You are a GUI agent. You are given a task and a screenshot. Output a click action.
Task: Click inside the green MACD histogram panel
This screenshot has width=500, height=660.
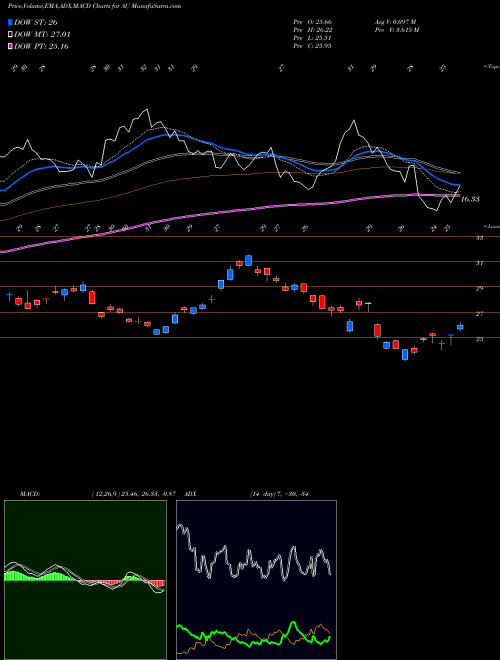point(85,580)
